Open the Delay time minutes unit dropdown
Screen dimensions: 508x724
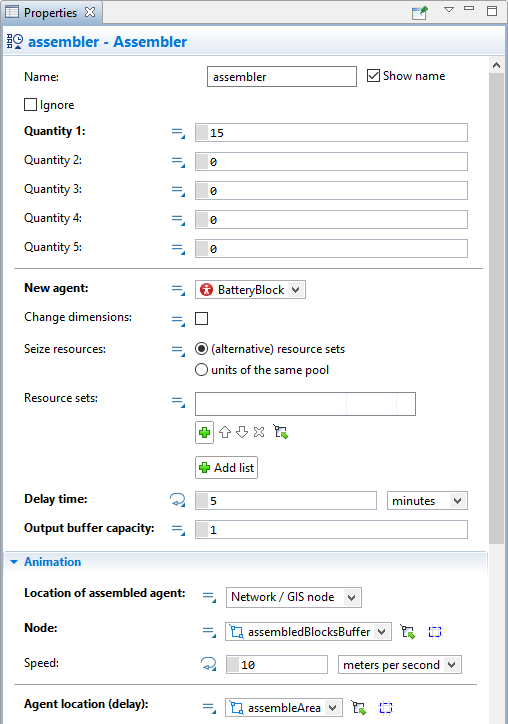pos(427,501)
